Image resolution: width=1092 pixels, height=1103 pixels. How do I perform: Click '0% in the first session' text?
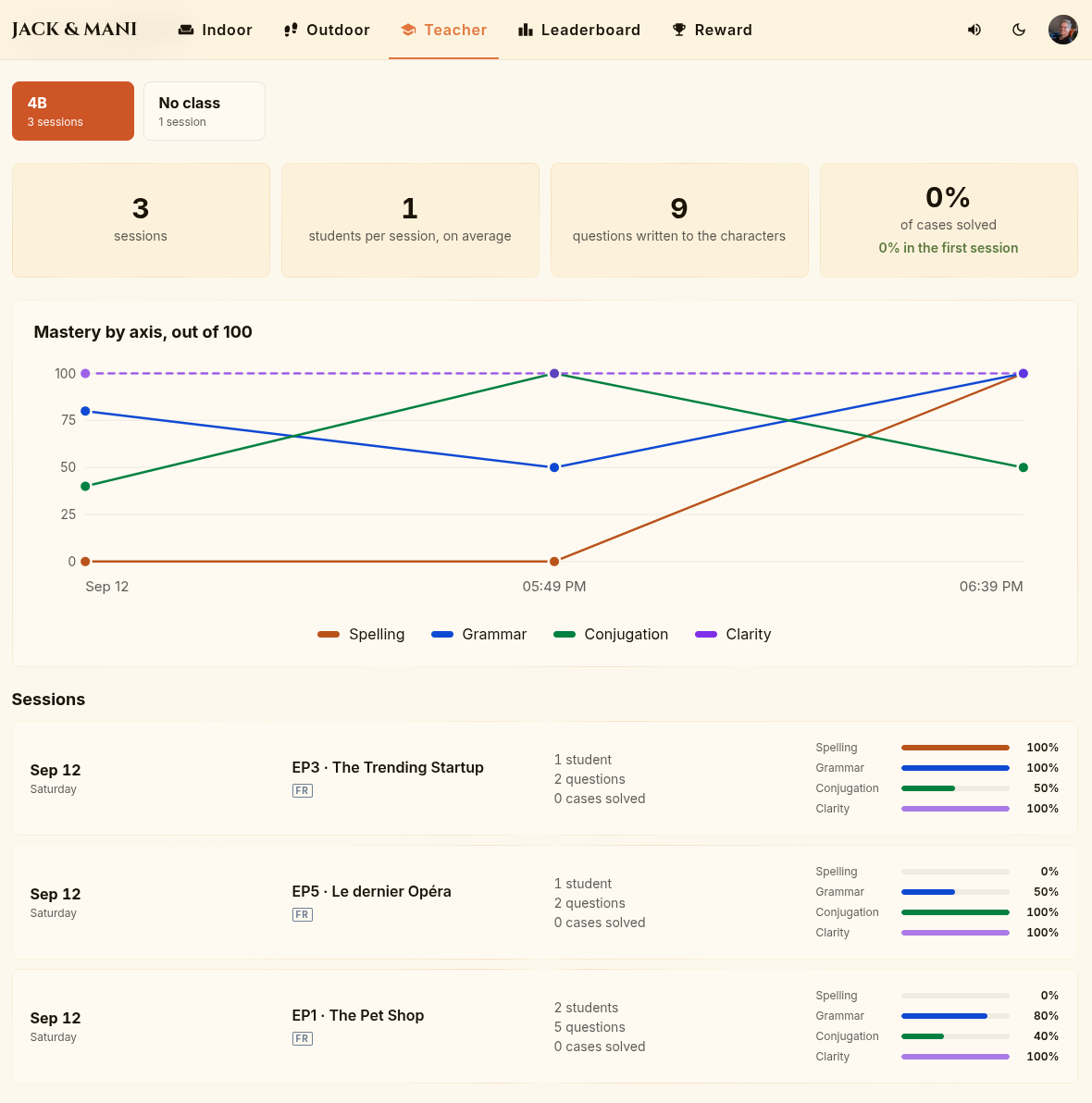949,248
